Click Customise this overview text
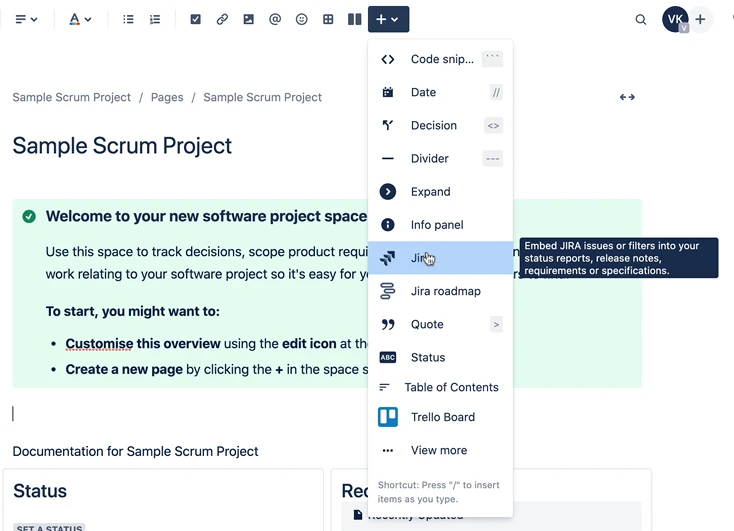 pos(143,344)
